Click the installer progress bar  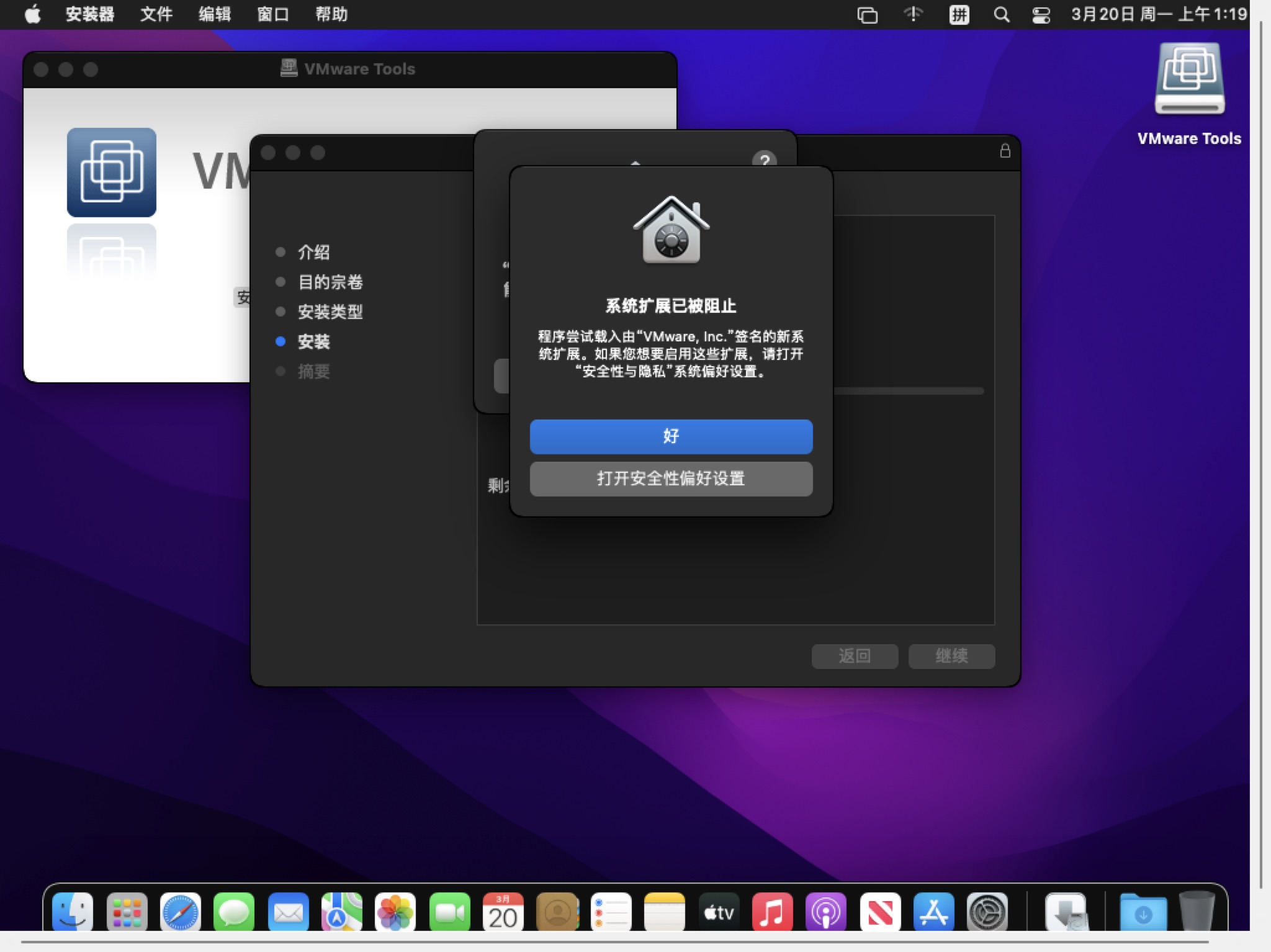(x=909, y=391)
